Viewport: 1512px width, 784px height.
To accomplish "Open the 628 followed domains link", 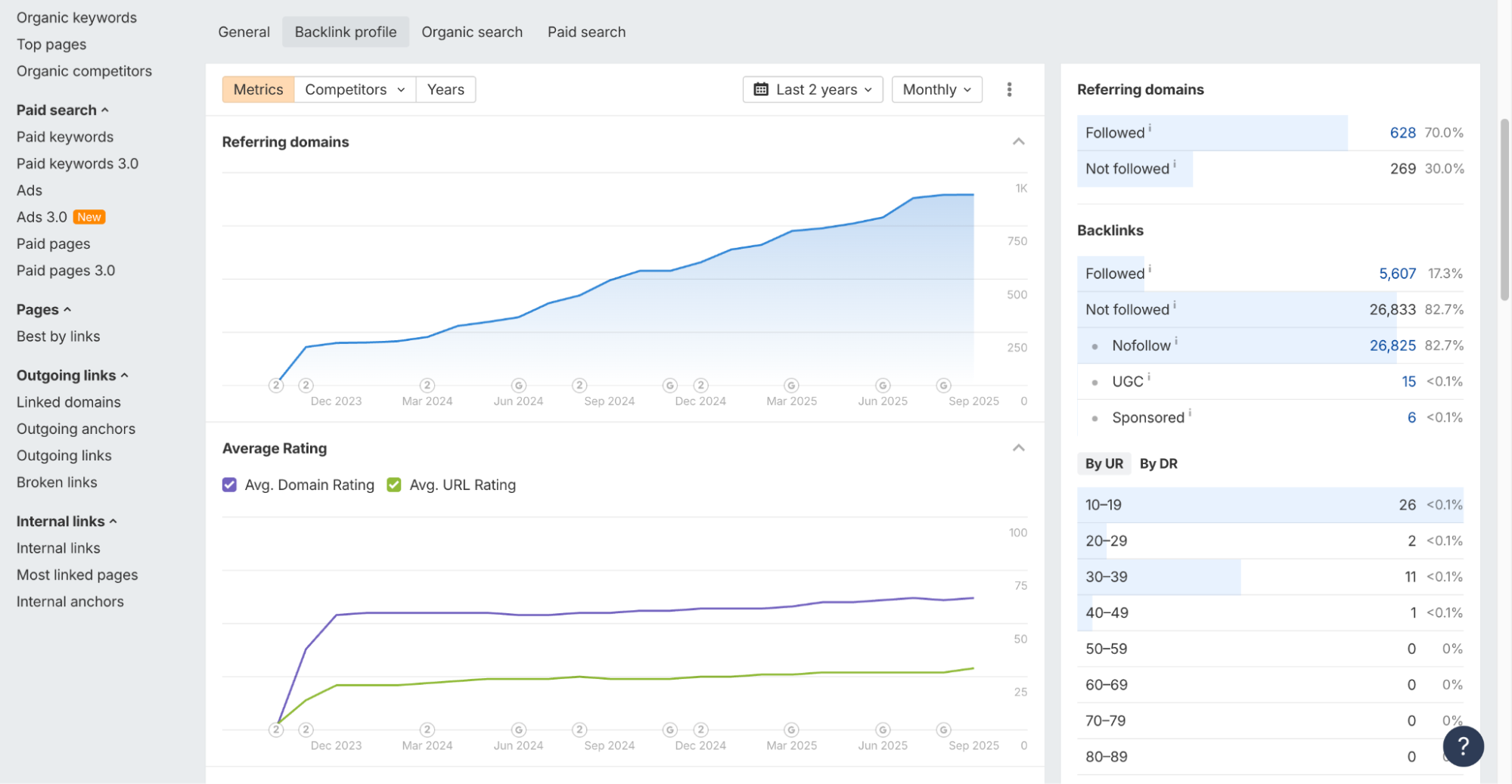I will click(x=1402, y=132).
